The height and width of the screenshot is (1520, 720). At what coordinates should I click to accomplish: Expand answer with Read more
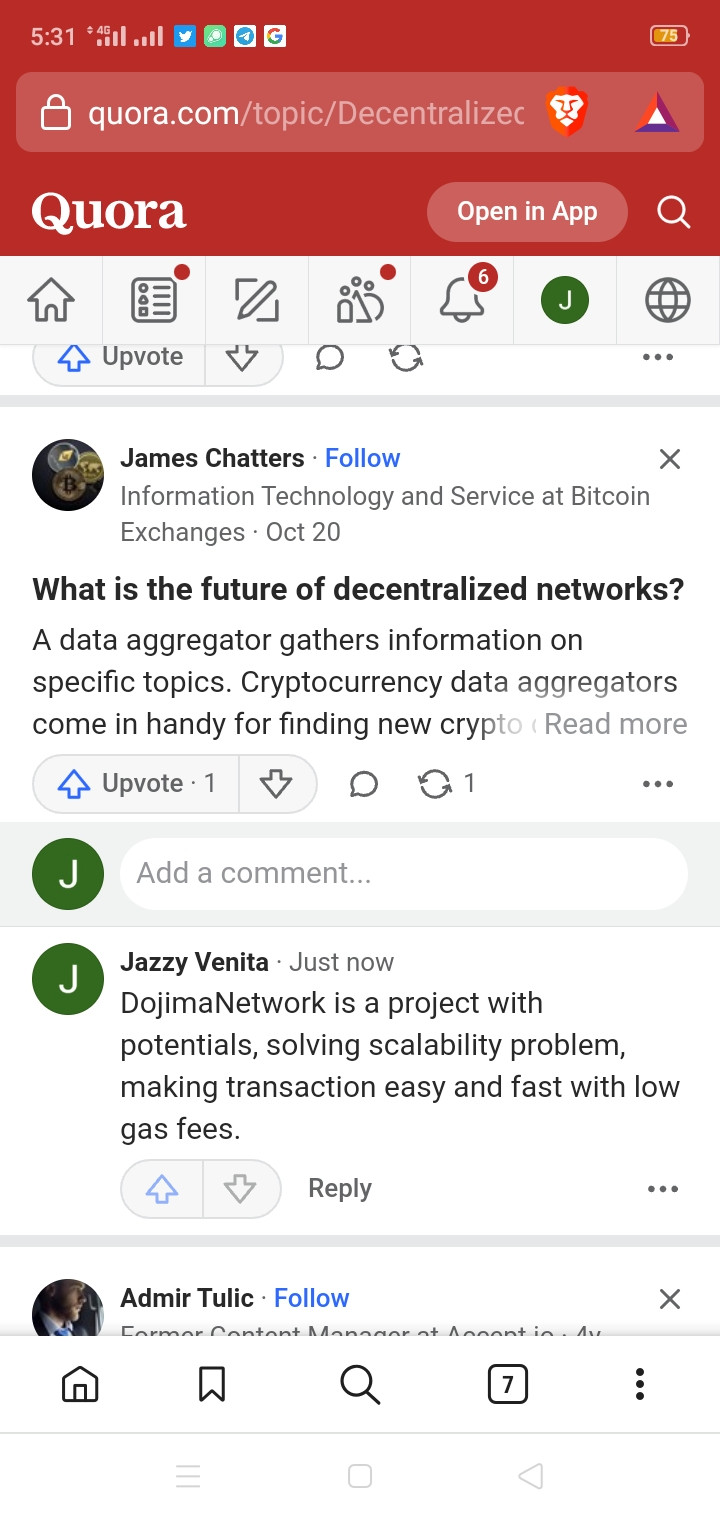click(615, 724)
